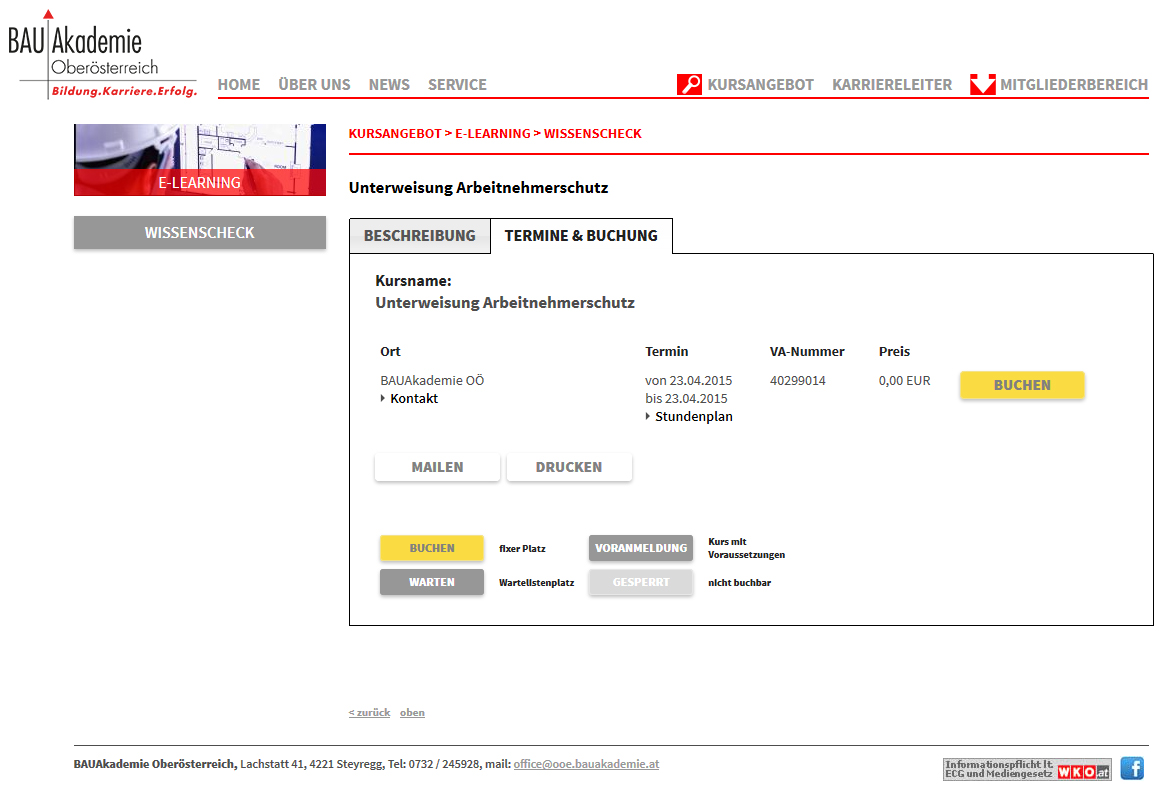Open the WKO.at Informationspflicht badge
Screen dimensions: 1168x801
(x=1027, y=768)
